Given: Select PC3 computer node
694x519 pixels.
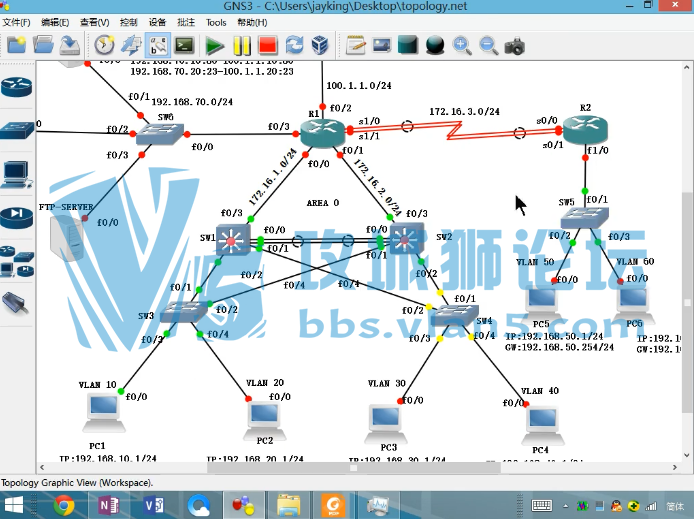Looking at the screenshot, I should point(386,424).
